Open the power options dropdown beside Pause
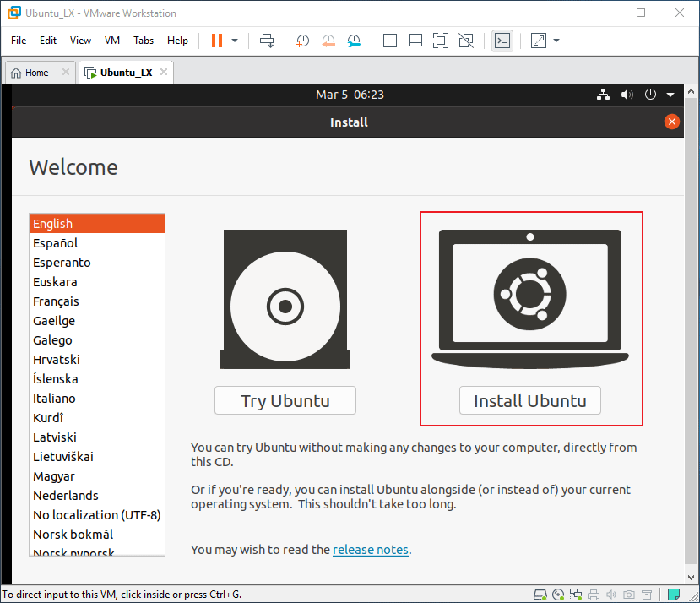Image resolution: width=700 pixels, height=603 pixels. (234, 41)
